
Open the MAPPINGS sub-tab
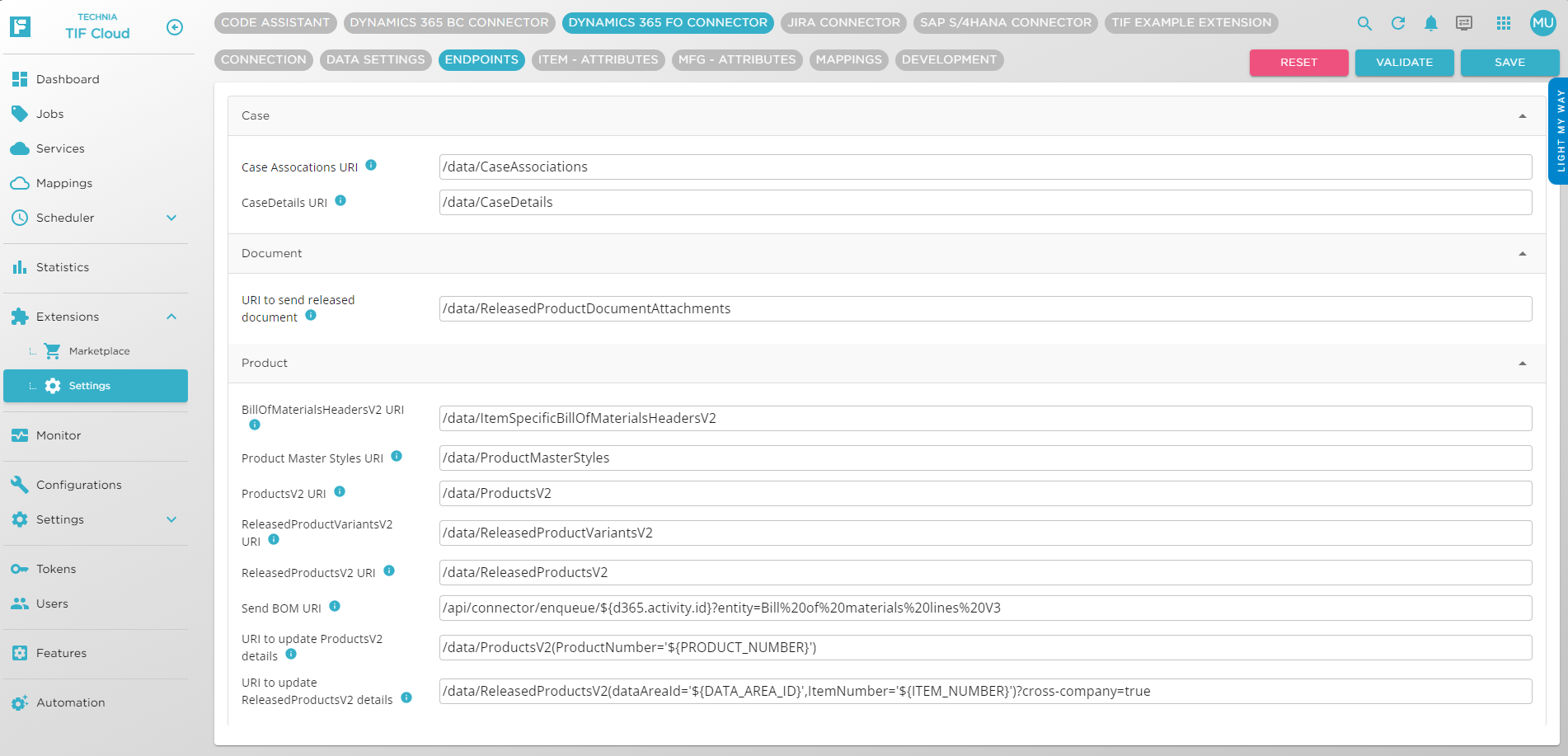(x=847, y=59)
